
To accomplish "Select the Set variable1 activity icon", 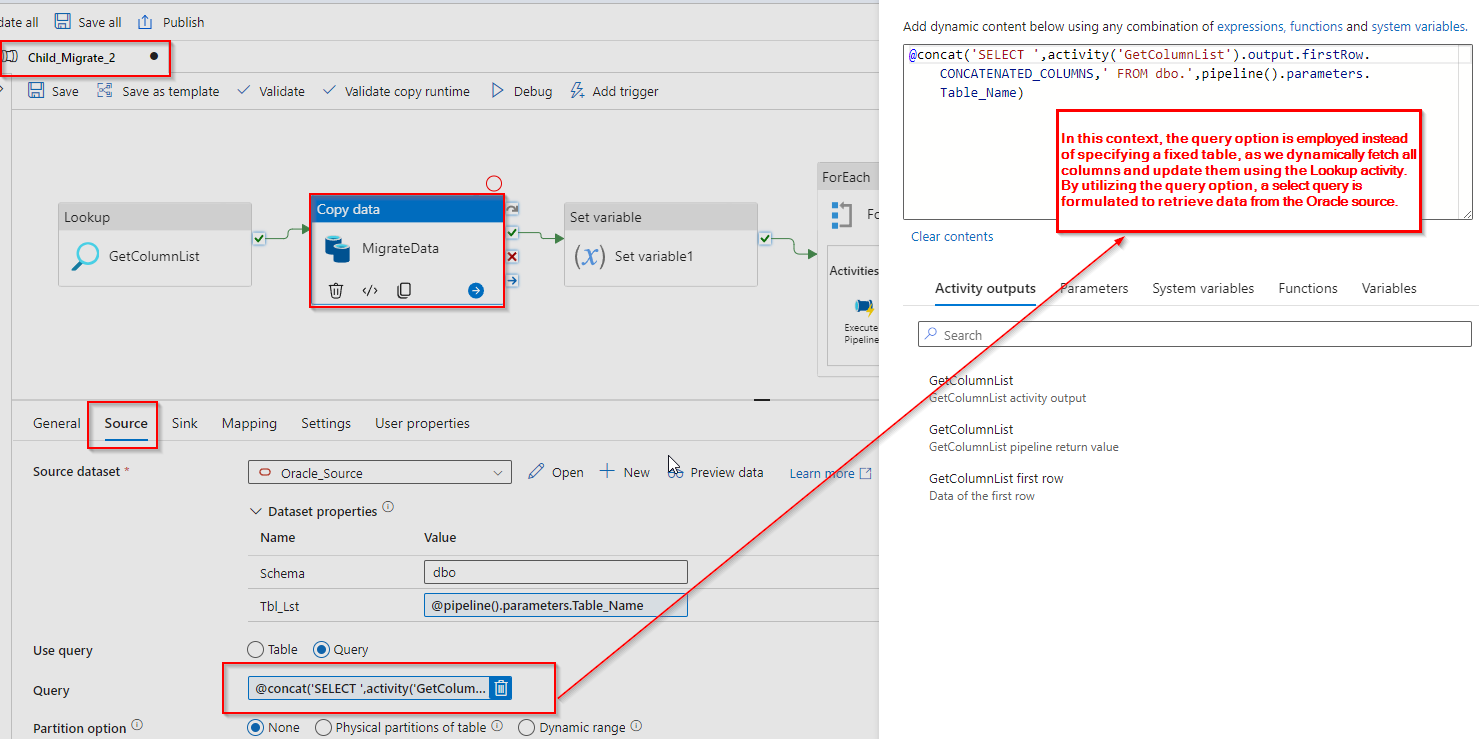I will tap(590, 256).
